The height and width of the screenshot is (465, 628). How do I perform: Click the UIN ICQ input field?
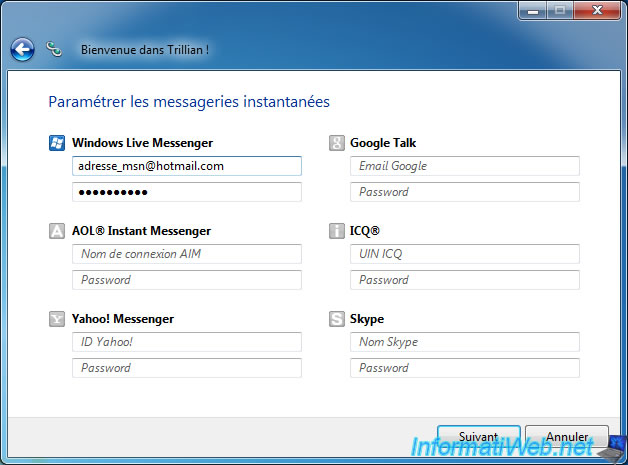[x=465, y=254]
